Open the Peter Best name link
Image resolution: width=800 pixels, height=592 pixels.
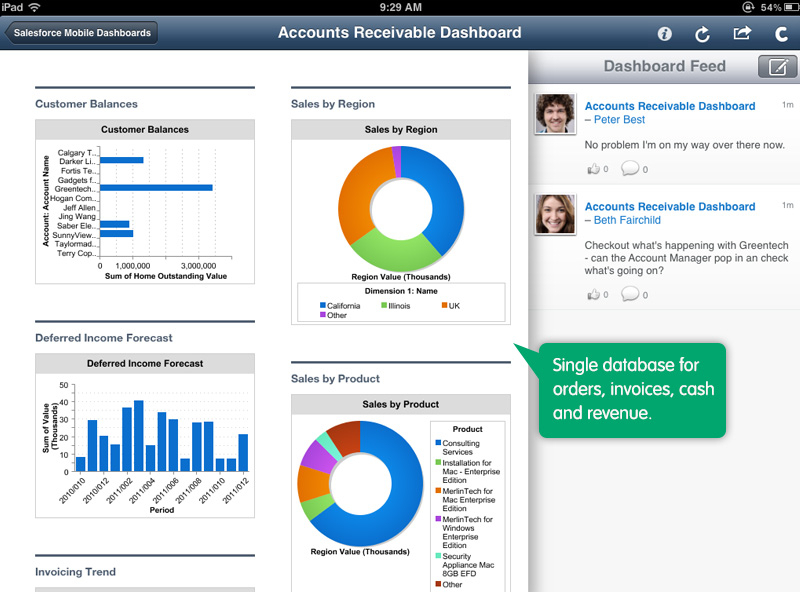[x=619, y=119]
